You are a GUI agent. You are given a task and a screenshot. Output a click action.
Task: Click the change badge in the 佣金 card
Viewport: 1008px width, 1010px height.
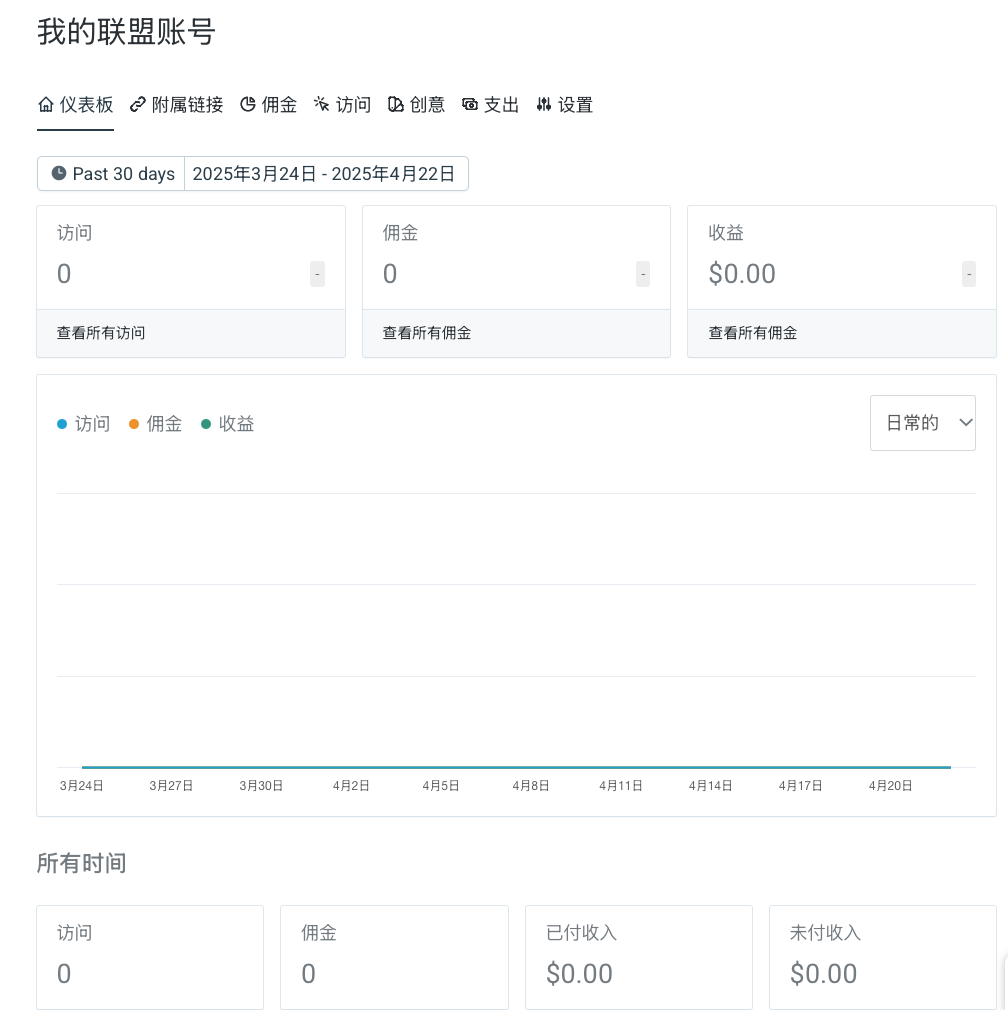(643, 274)
